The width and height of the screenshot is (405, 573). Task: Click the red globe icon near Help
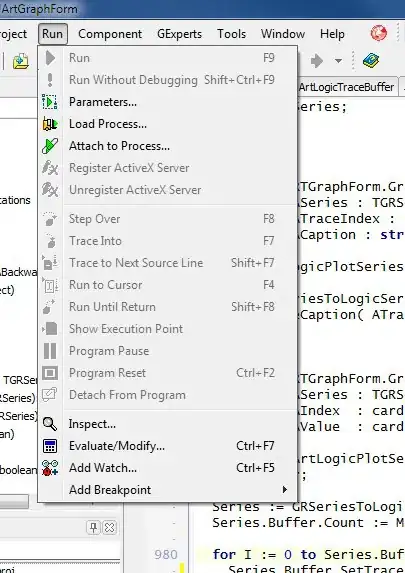tap(378, 33)
